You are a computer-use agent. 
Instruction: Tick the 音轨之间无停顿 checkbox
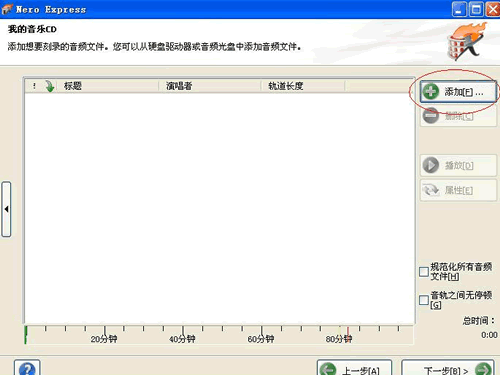[424, 300]
